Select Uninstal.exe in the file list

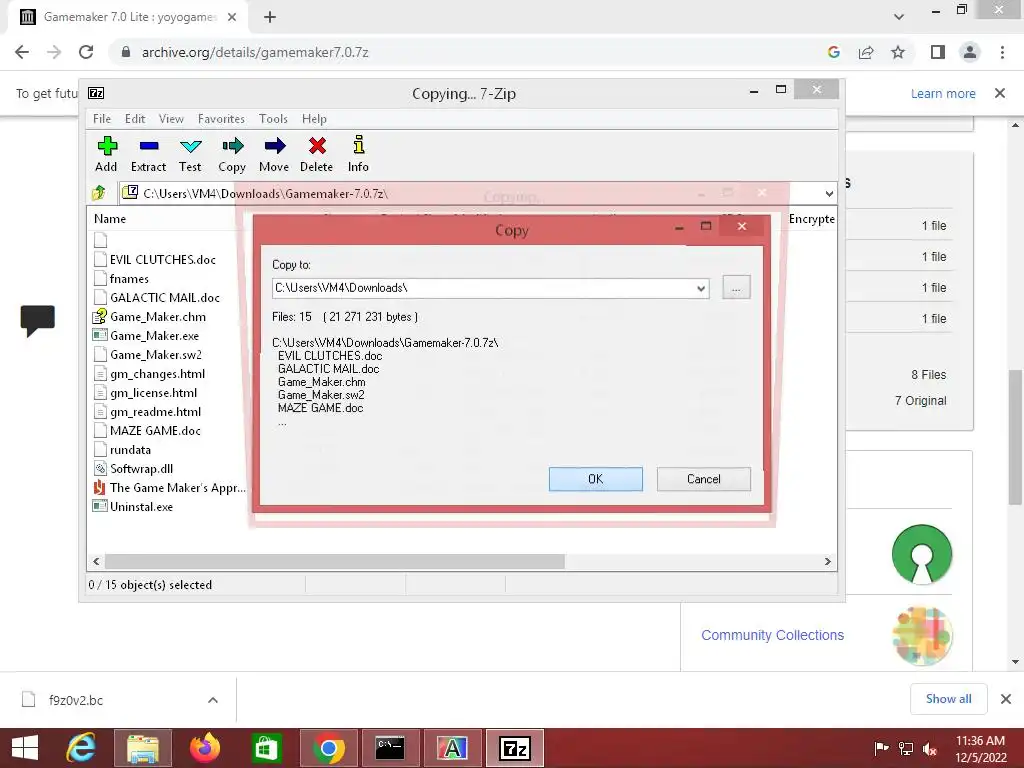point(133,506)
